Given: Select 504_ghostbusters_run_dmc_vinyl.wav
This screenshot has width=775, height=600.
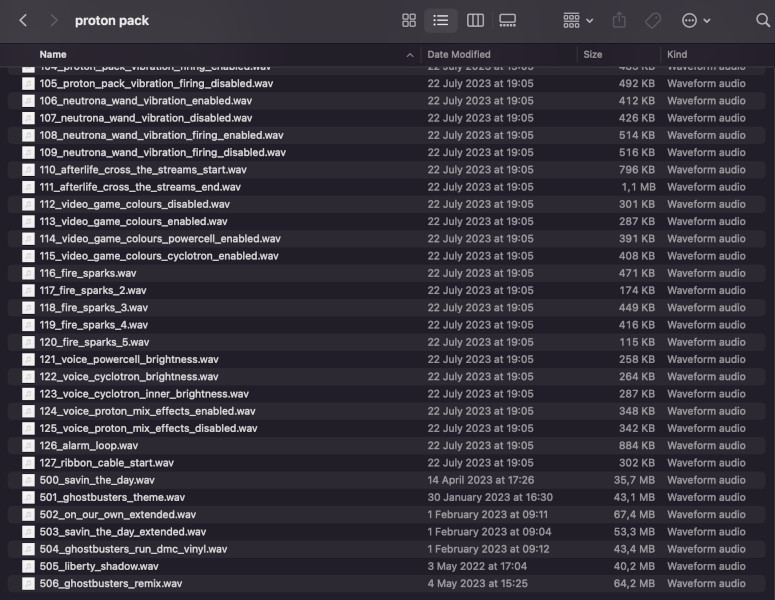Looking at the screenshot, I should 387,549.
